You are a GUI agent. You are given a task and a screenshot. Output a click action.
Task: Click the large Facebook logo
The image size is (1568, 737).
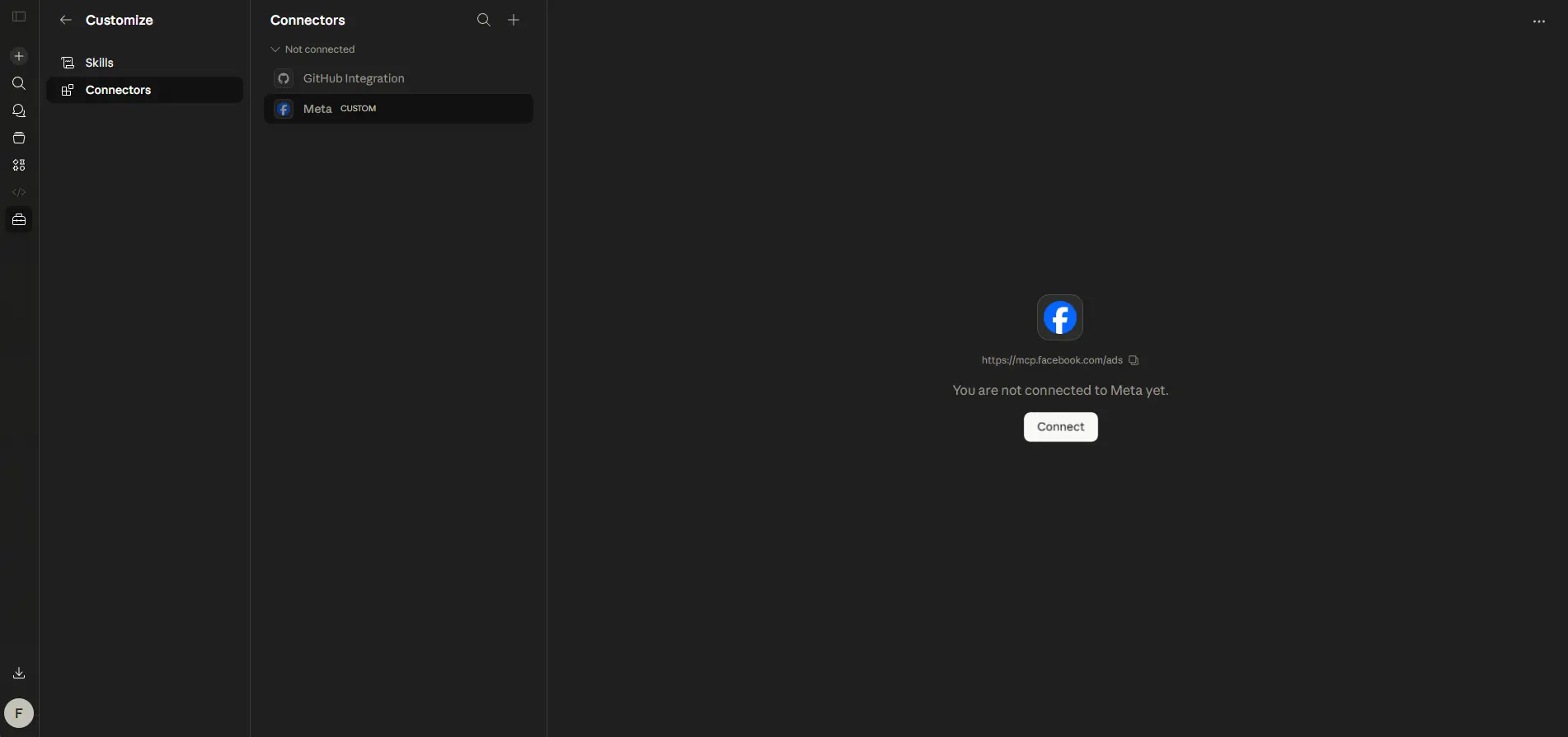1060,317
